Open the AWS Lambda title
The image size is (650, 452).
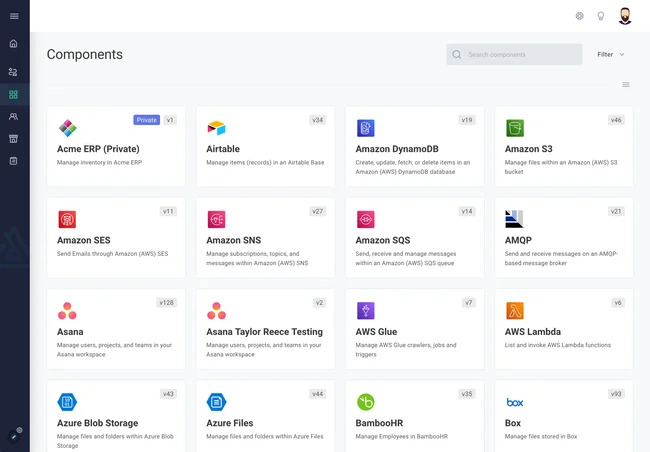coord(533,332)
